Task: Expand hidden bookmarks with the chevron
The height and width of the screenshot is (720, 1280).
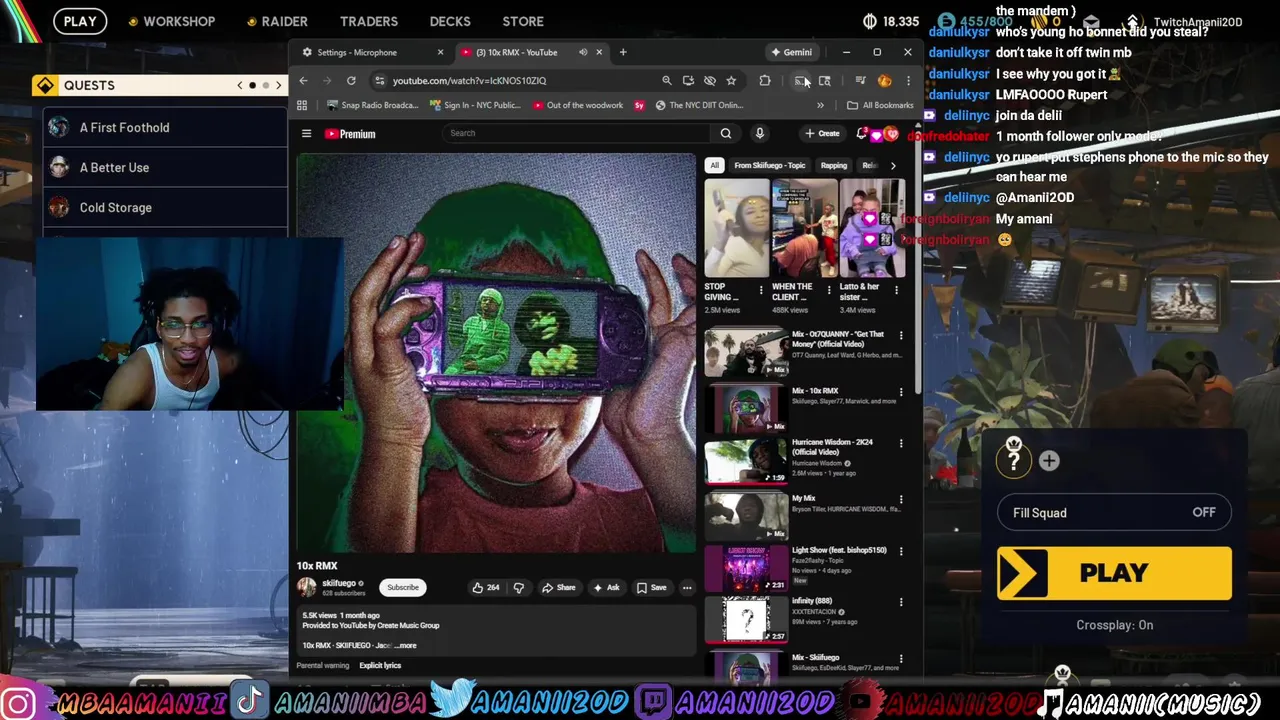Action: click(820, 105)
